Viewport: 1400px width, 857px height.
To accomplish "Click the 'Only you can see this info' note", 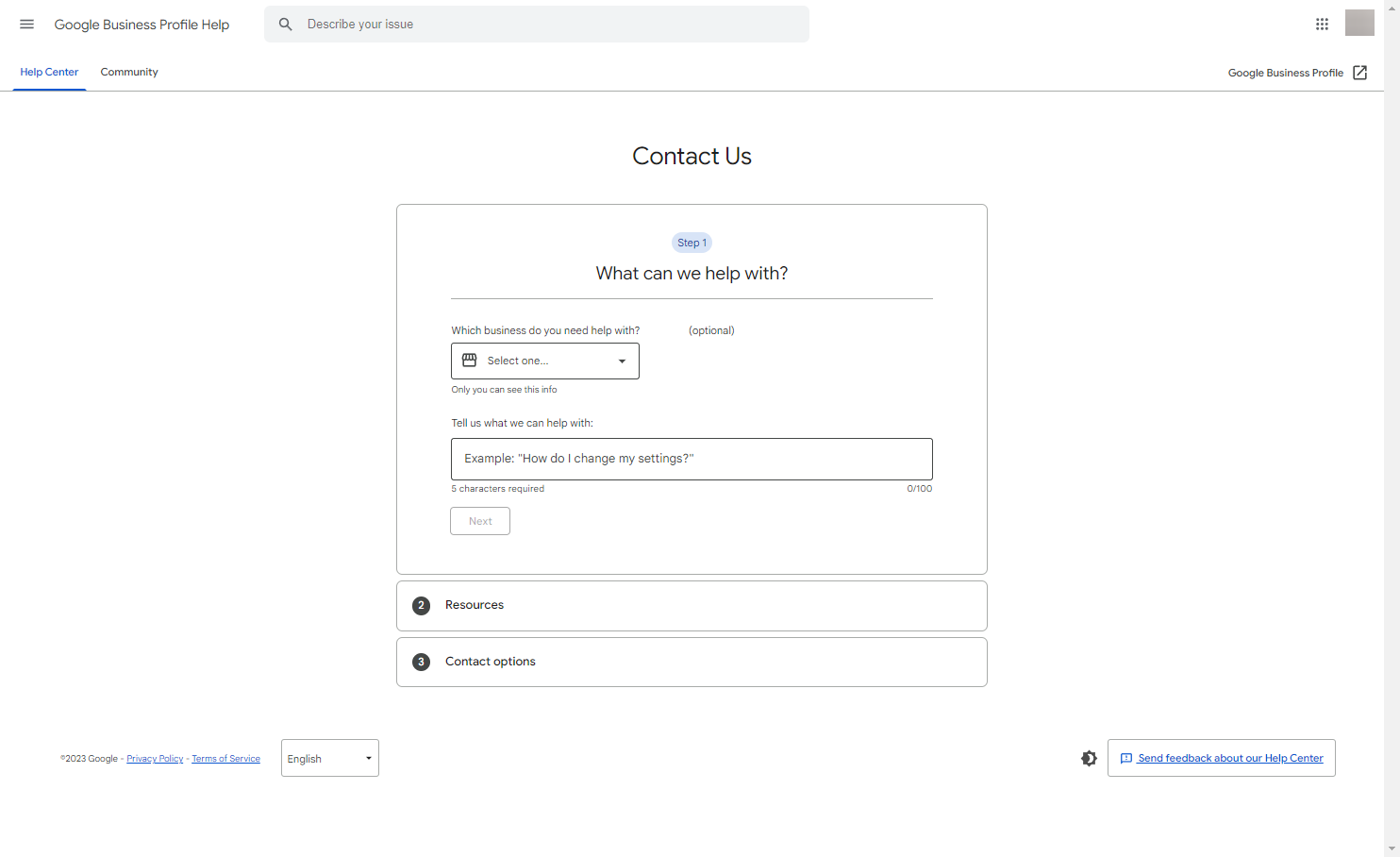I will (504, 390).
